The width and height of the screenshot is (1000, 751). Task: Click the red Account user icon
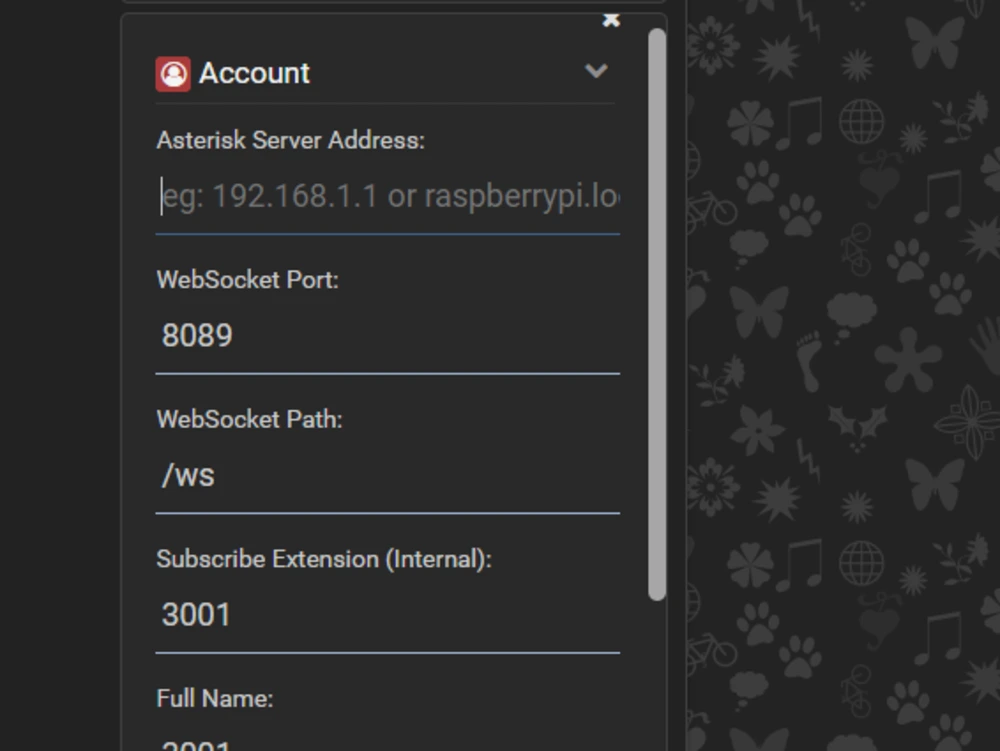[x=173, y=74]
